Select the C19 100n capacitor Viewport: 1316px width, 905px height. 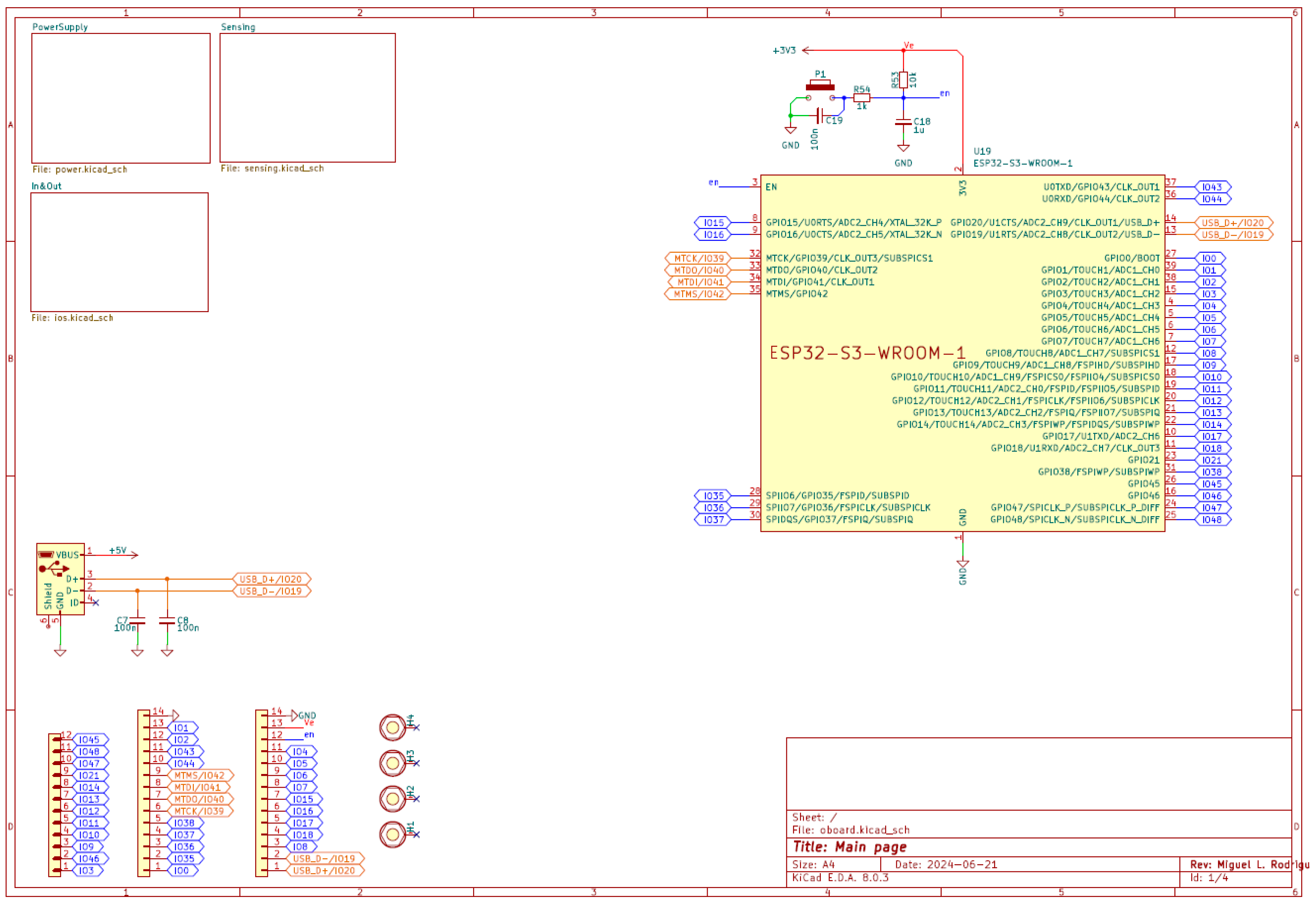(x=820, y=116)
